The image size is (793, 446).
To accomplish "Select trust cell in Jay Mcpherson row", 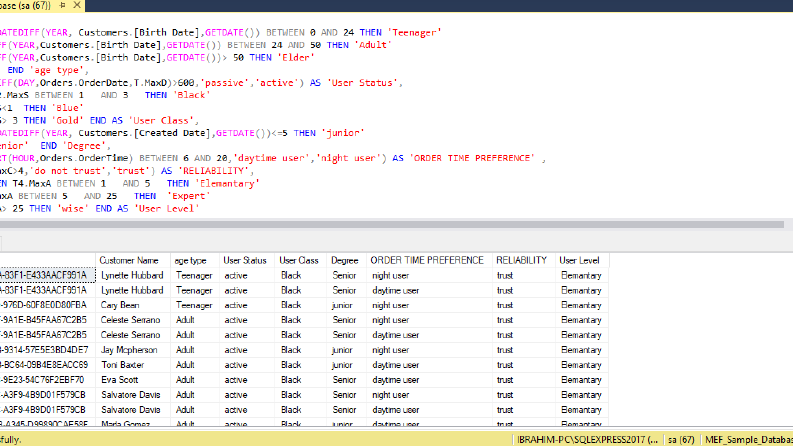I will click(524, 350).
